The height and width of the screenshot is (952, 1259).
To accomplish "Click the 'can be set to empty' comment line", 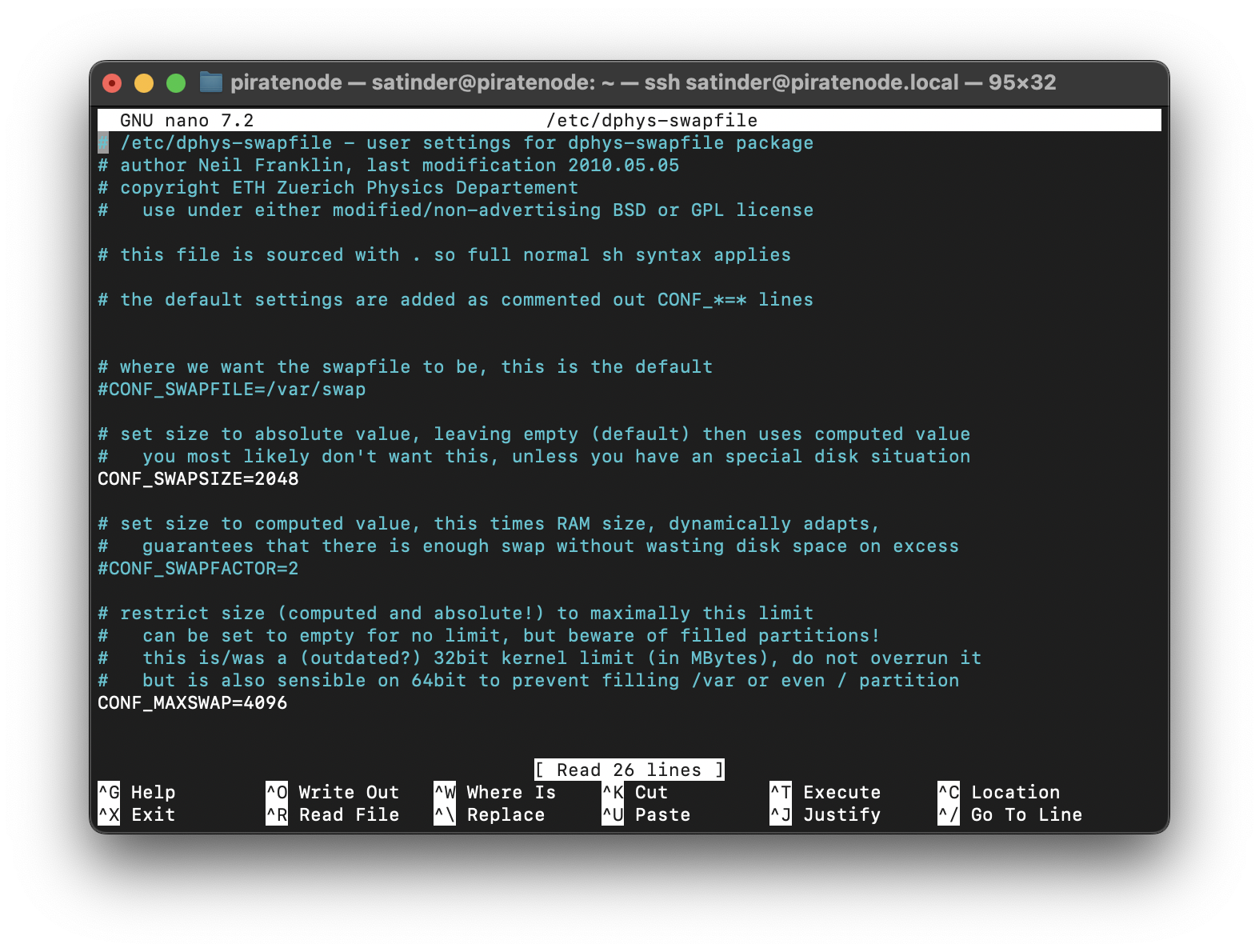I will click(x=490, y=635).
